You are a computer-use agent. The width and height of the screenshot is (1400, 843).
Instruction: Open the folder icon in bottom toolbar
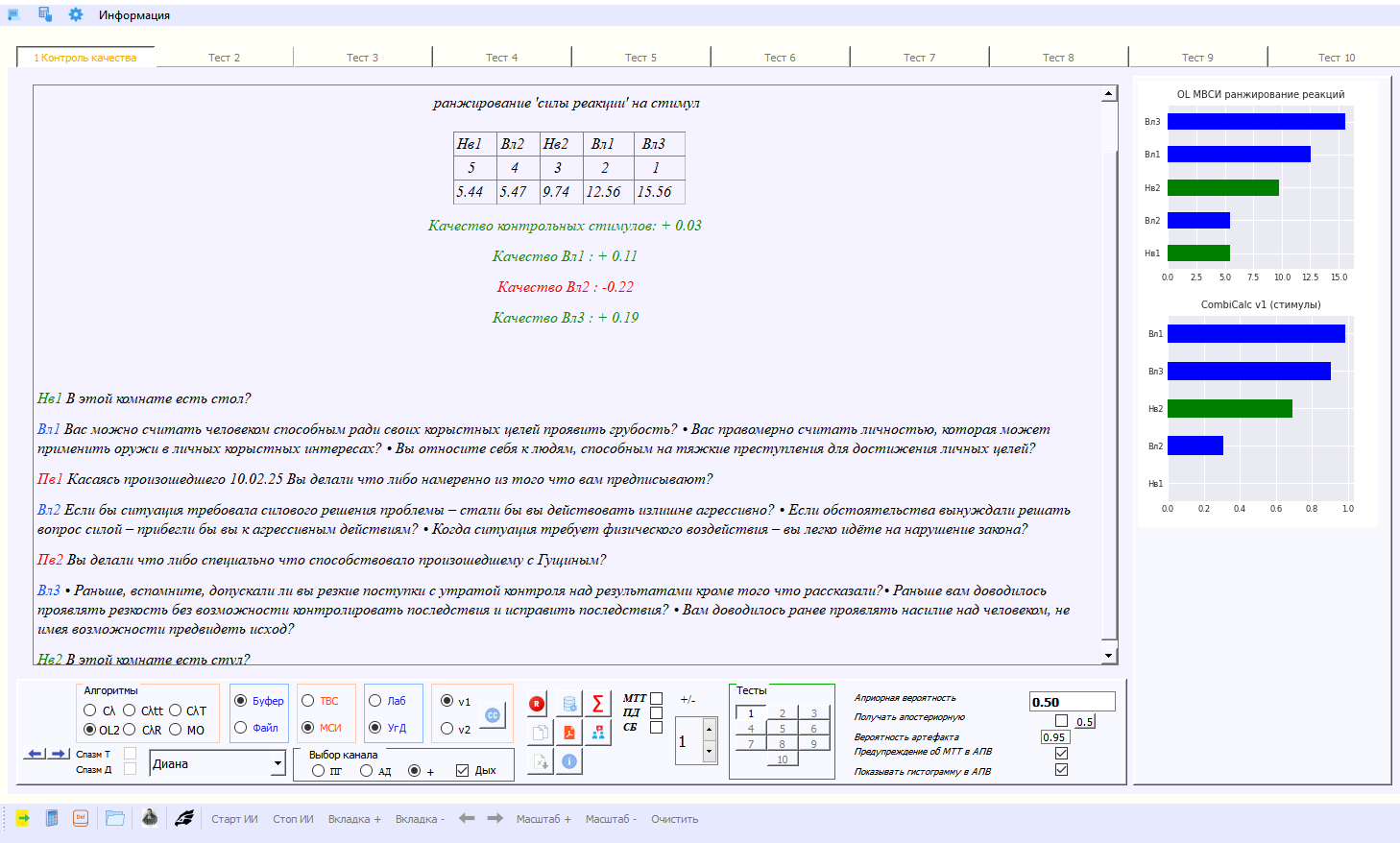[115, 818]
